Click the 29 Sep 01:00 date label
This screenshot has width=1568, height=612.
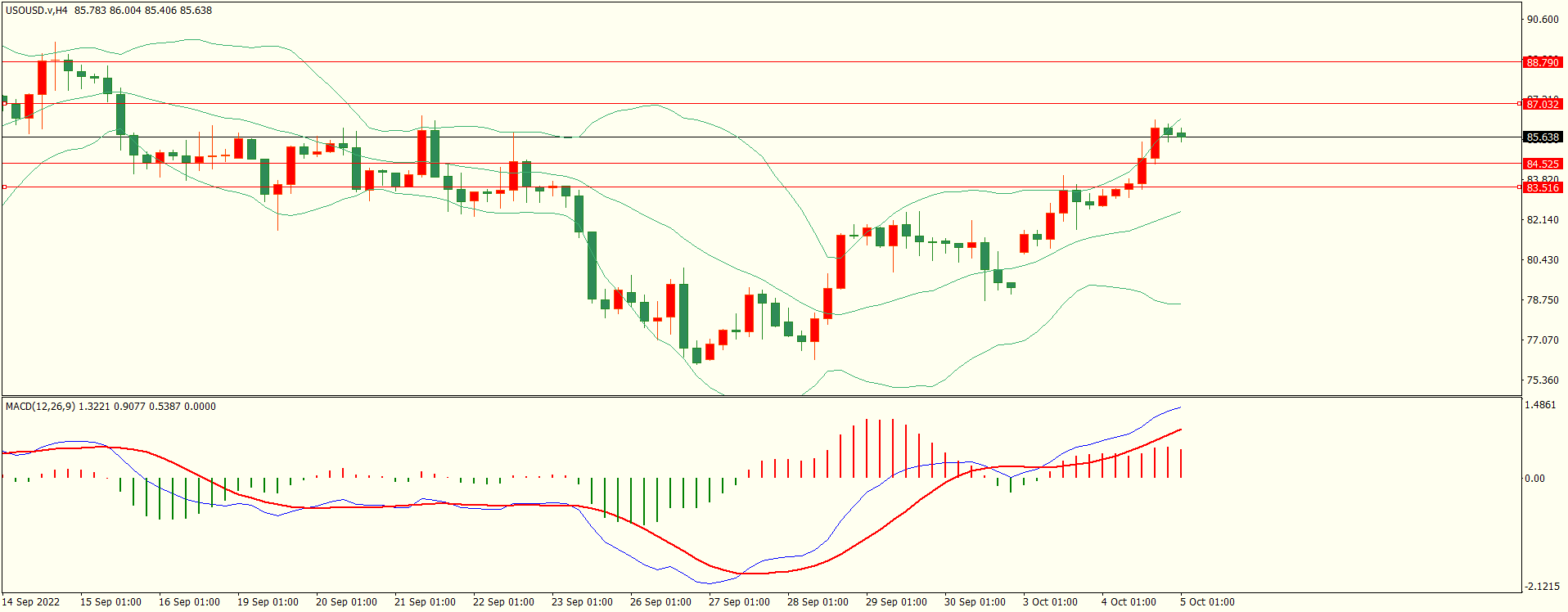(896, 602)
